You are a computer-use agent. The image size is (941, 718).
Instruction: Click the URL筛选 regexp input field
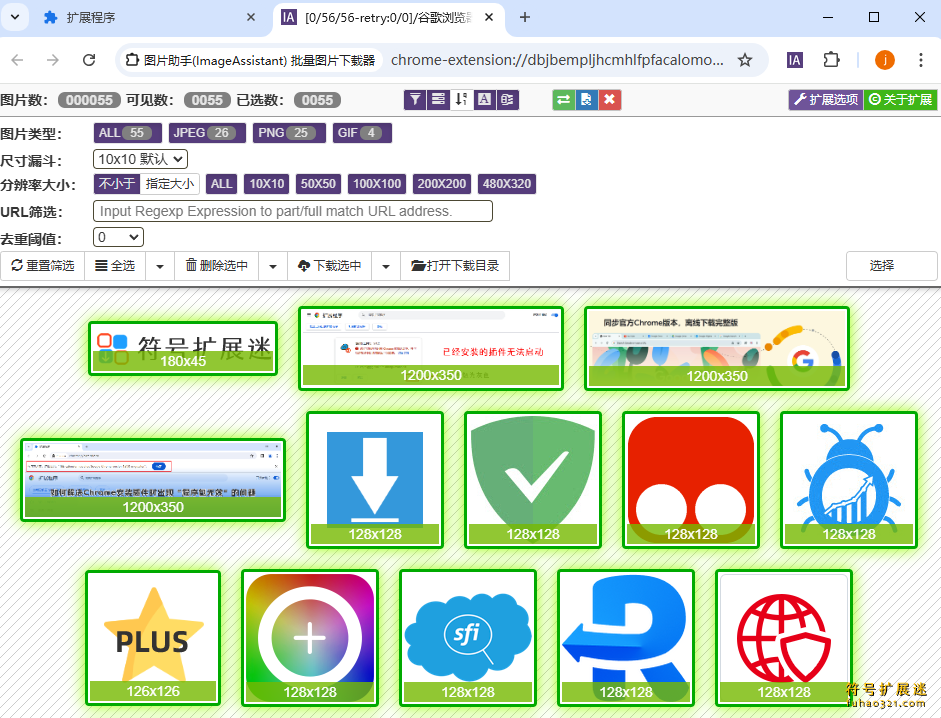click(x=293, y=211)
